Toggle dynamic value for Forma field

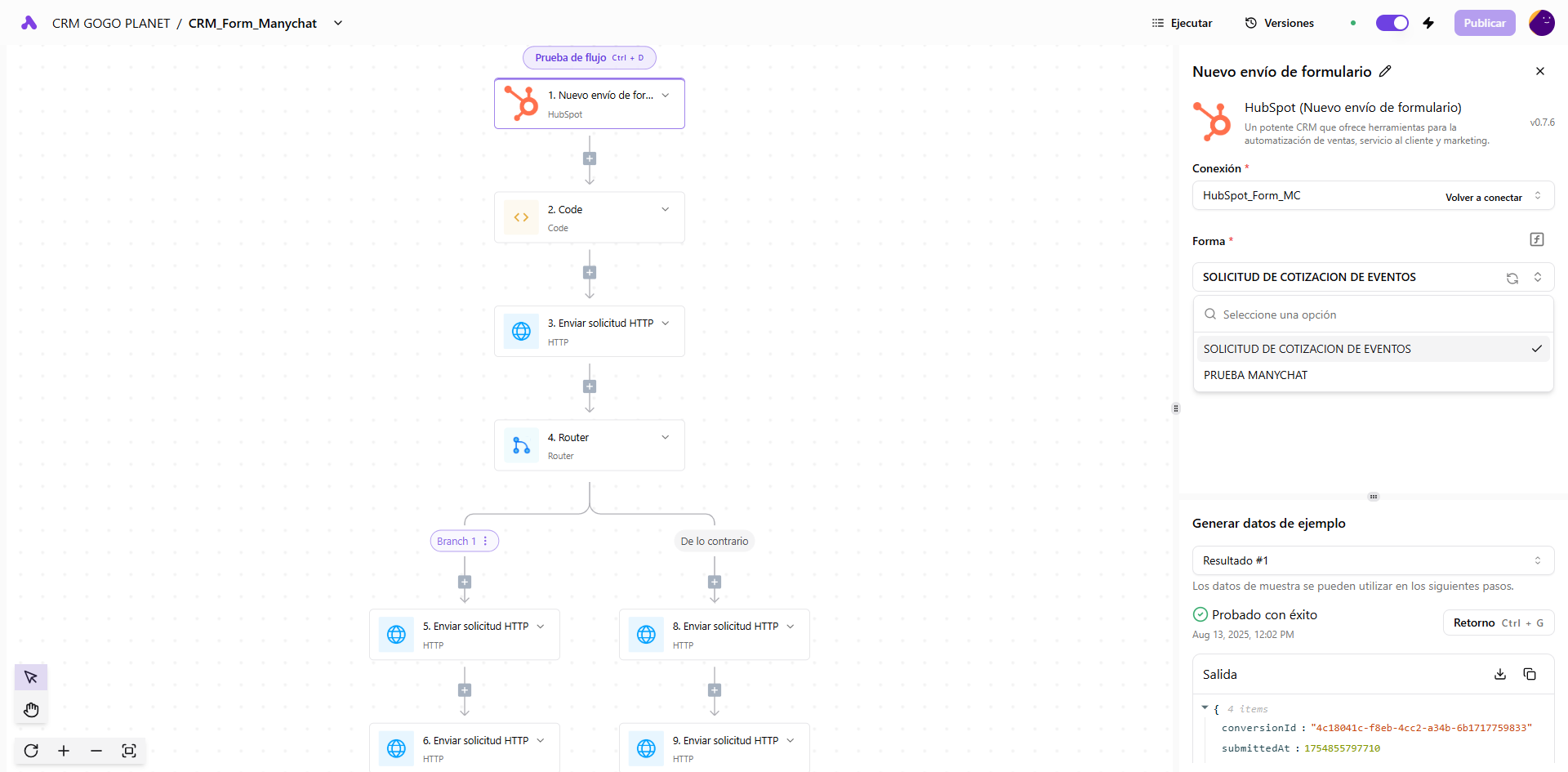pyautogui.click(x=1536, y=239)
